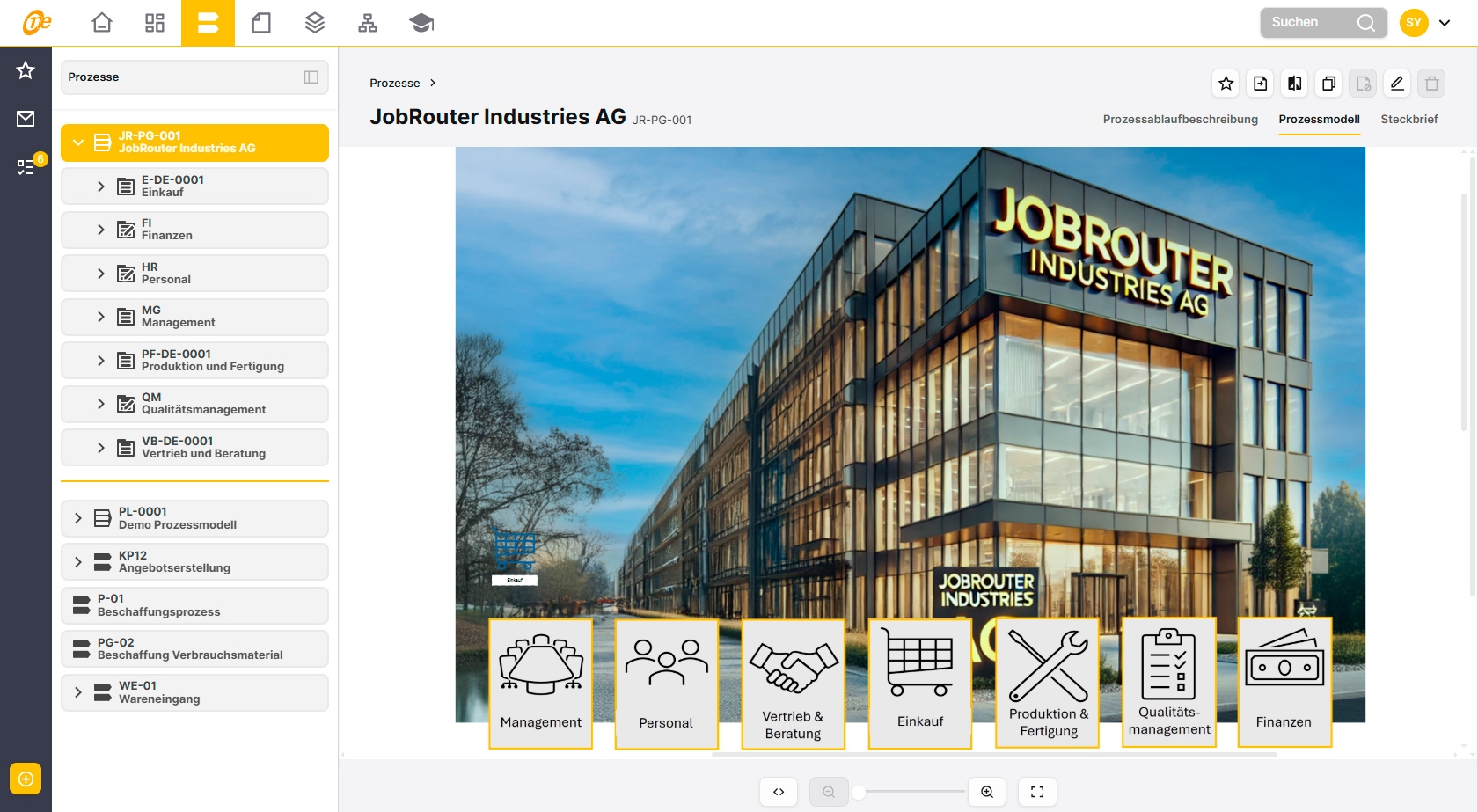The height and width of the screenshot is (812, 1478).
Task: Expand the WE-01 Wareneingang node
Action: (78, 692)
